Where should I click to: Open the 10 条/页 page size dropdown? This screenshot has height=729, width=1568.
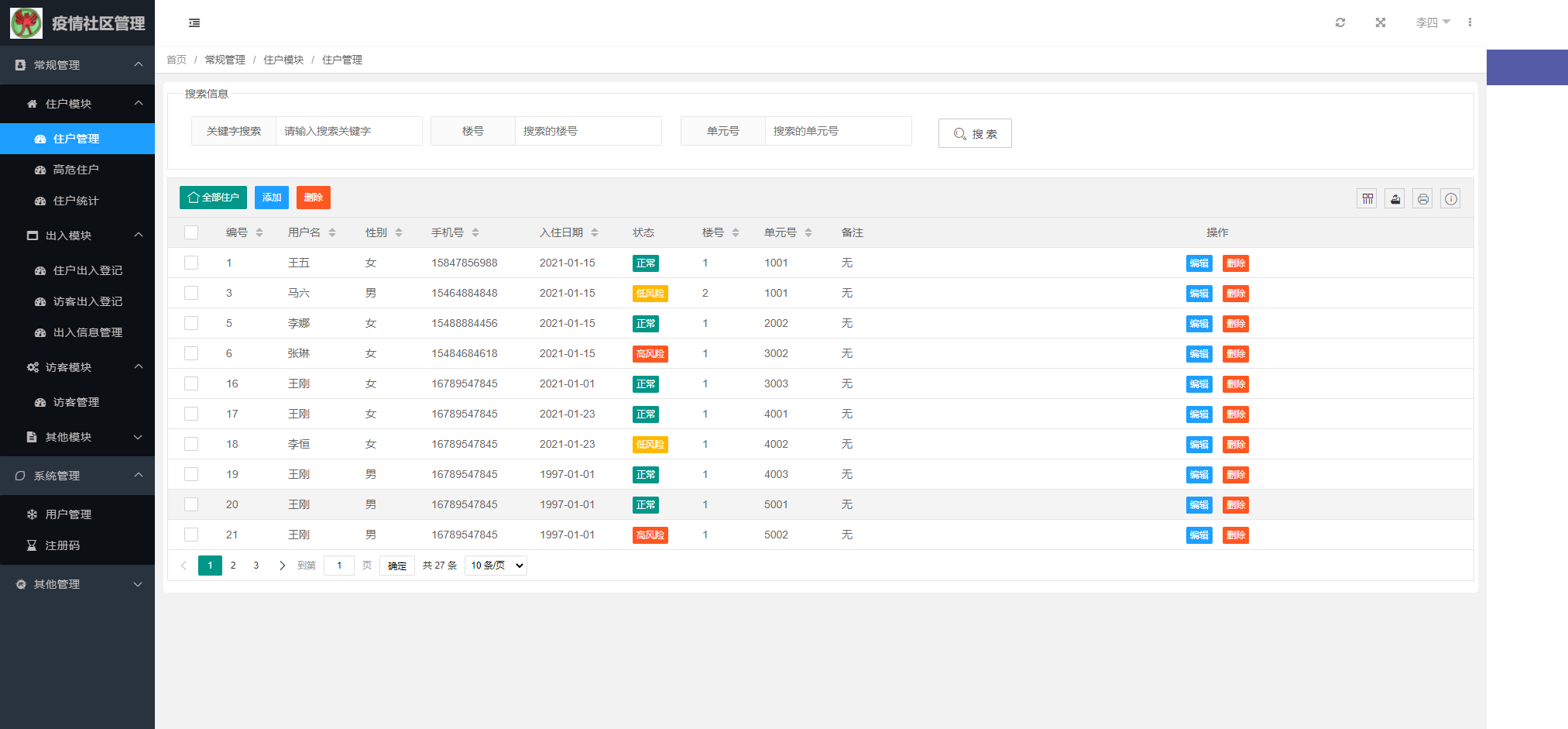pyautogui.click(x=496, y=566)
